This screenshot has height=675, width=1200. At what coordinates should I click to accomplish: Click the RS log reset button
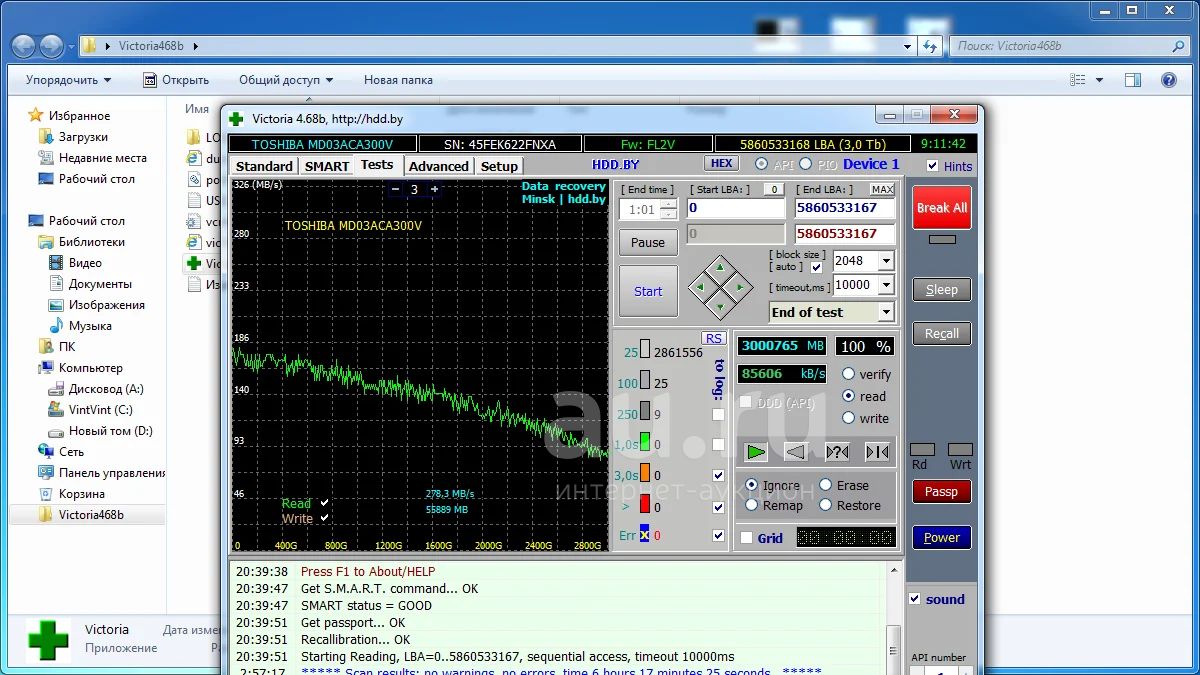click(x=714, y=339)
